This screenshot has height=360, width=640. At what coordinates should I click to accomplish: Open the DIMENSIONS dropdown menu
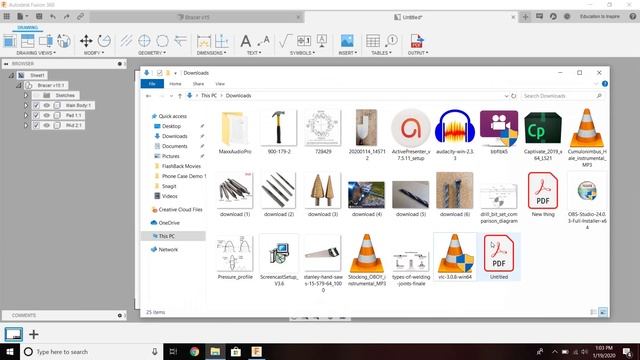[x=211, y=53]
